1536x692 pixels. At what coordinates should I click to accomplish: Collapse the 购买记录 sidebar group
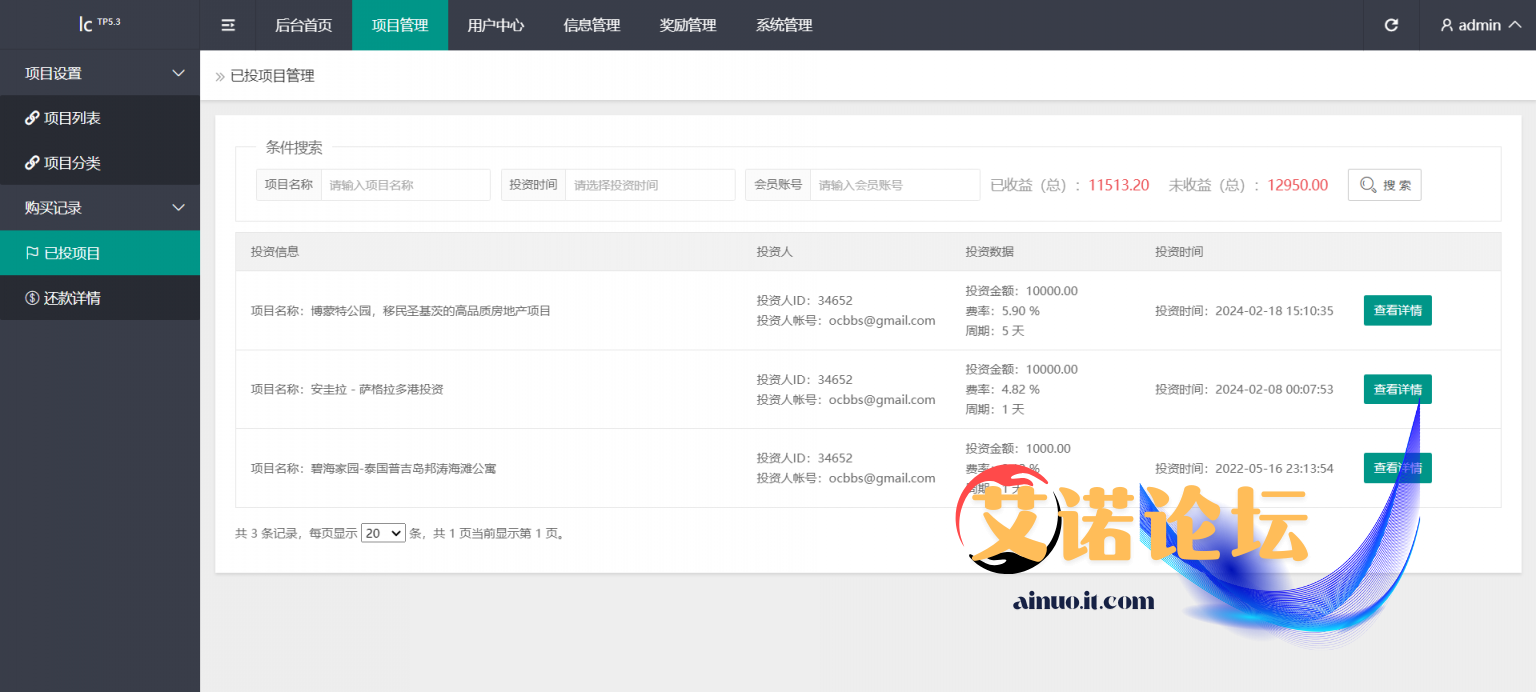pos(100,208)
